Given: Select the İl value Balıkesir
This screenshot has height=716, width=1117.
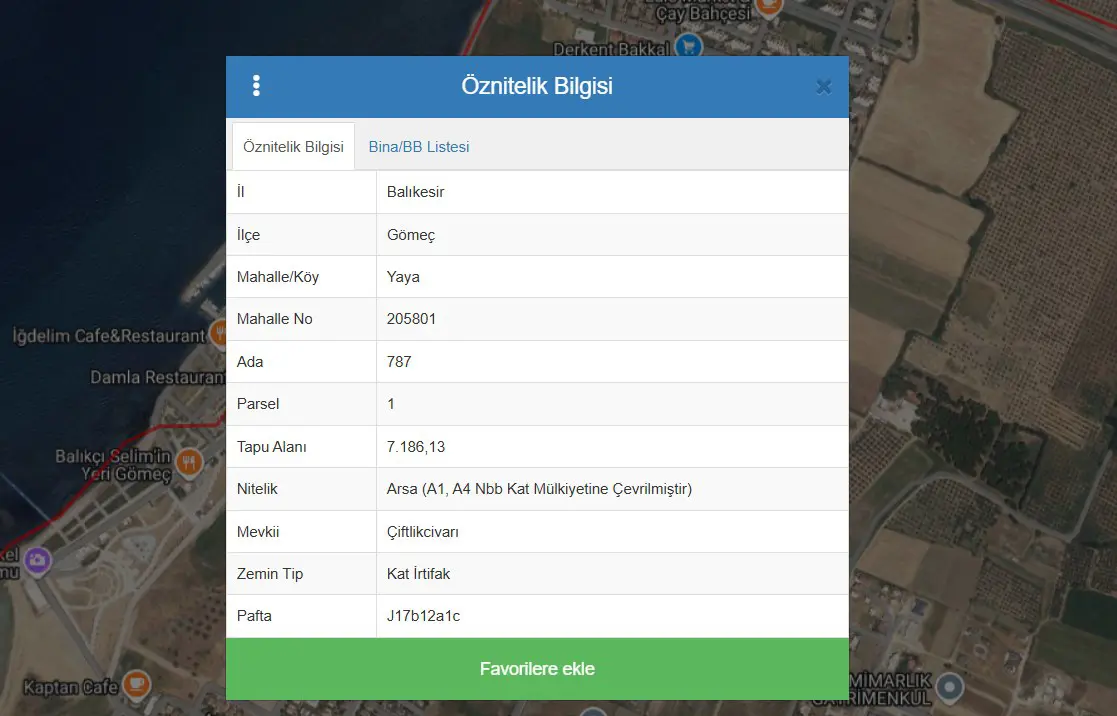Looking at the screenshot, I should [415, 192].
